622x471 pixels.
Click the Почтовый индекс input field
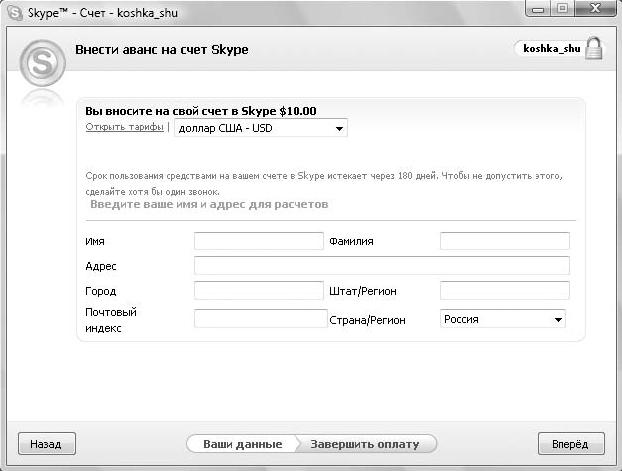pos(261,319)
